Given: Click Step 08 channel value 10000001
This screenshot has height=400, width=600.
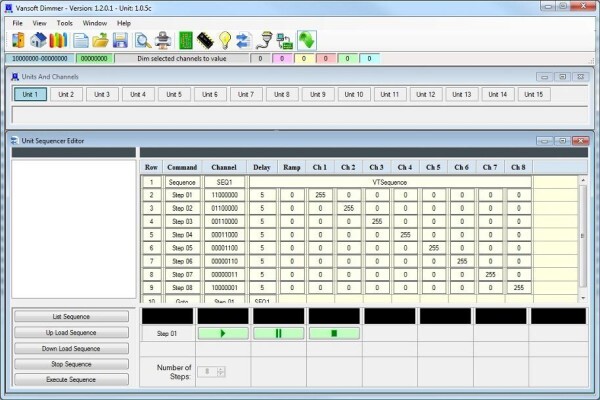Looking at the screenshot, I should [225, 288].
